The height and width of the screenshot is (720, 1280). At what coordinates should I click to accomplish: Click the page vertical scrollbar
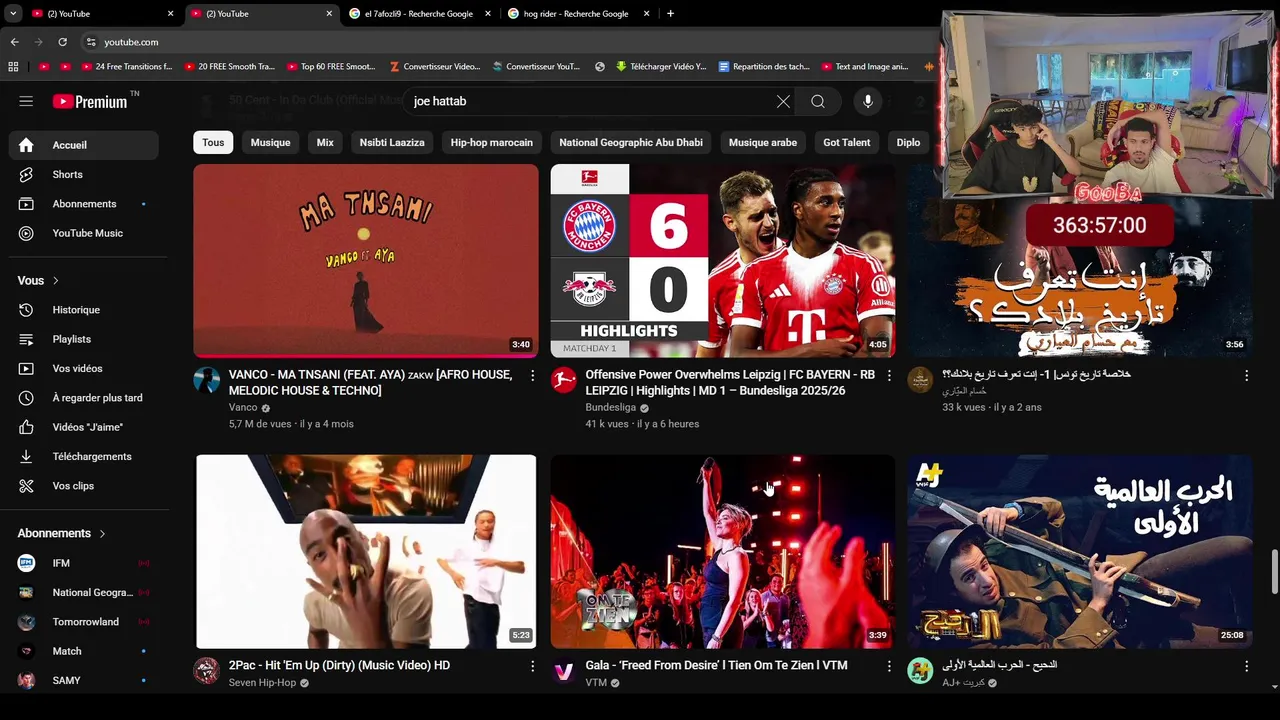point(1274,571)
